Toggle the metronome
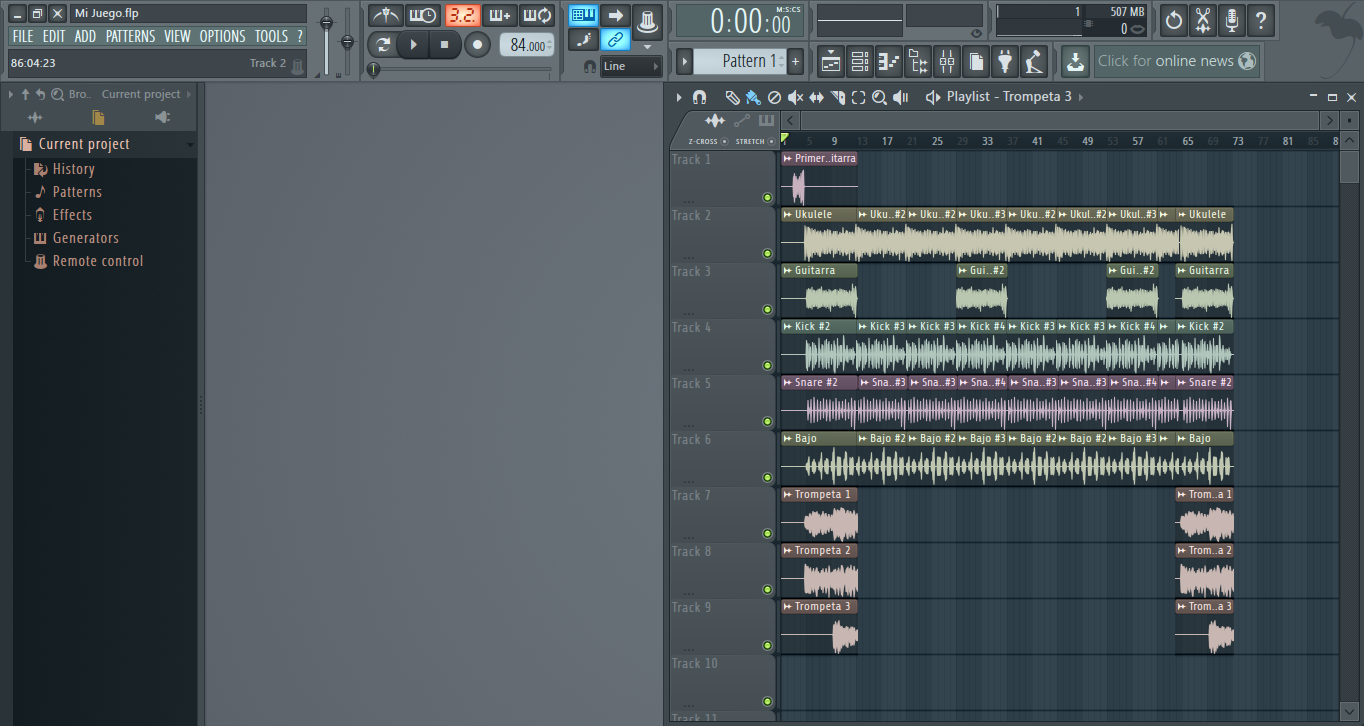 point(385,15)
